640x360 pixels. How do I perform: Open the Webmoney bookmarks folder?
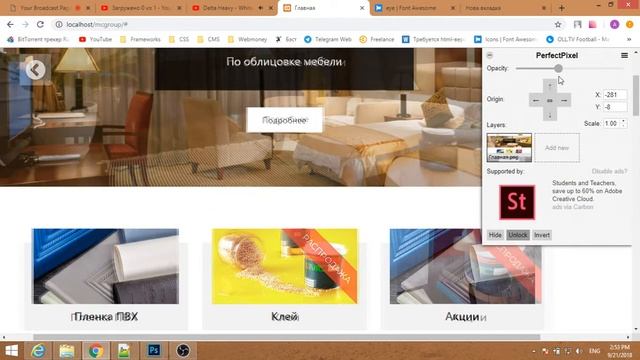coord(247,39)
